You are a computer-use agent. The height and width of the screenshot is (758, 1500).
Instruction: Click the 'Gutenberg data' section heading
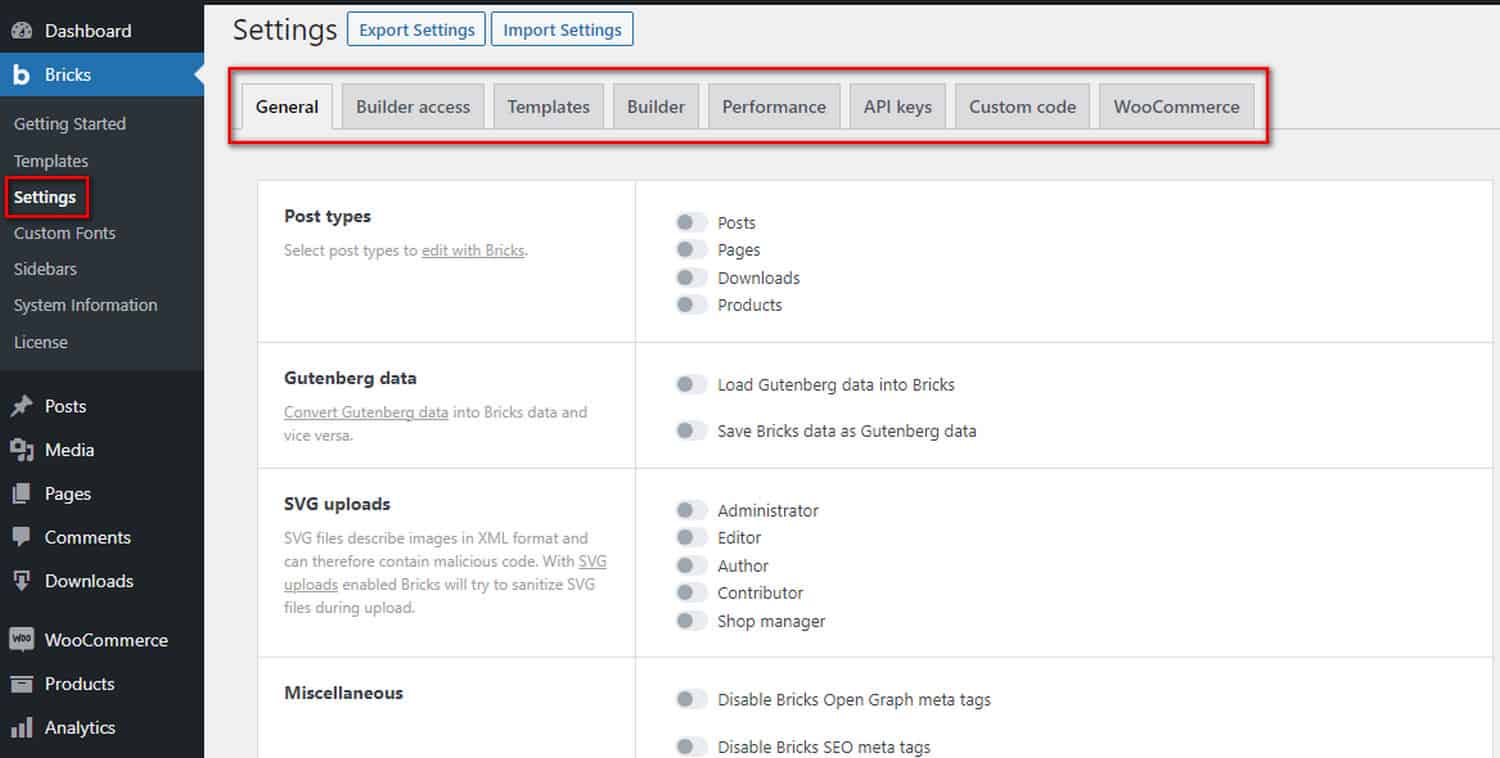click(x=350, y=378)
